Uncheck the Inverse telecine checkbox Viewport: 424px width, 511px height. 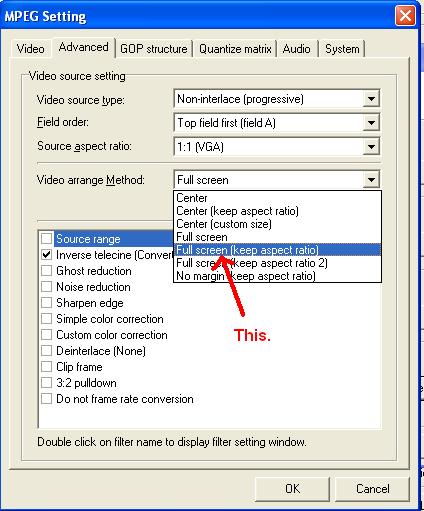pos(46,255)
